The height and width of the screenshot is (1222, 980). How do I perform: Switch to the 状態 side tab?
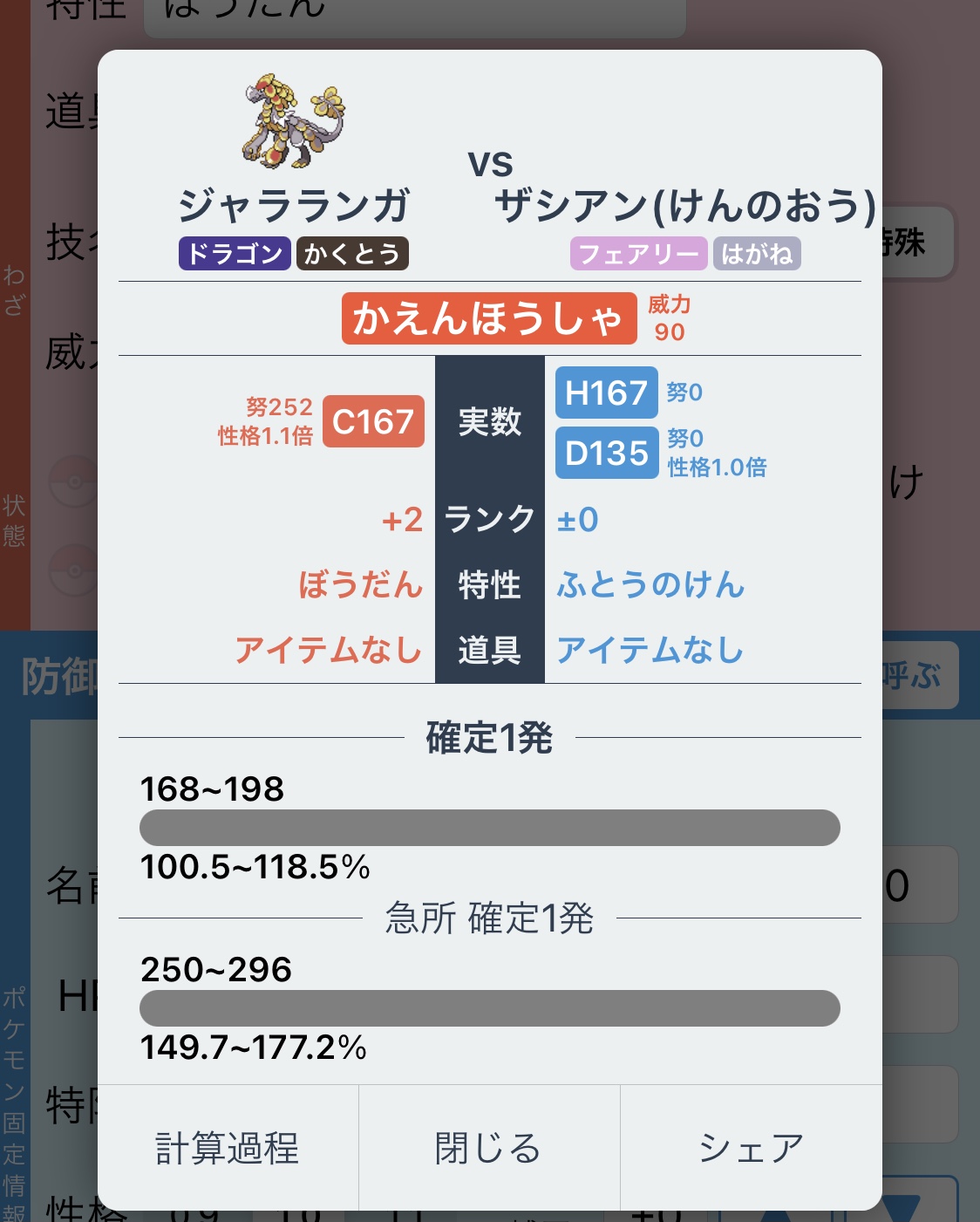[14, 521]
